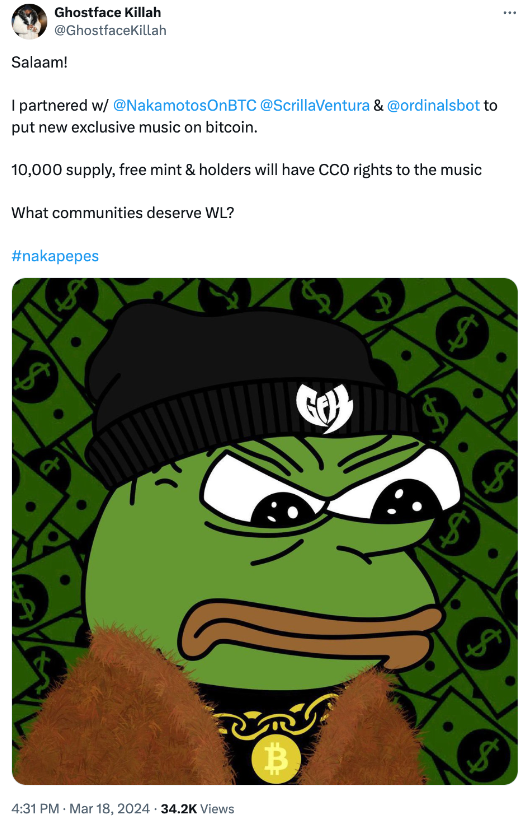
Task: Open the @ScrillaVentura mention
Action: [315, 105]
